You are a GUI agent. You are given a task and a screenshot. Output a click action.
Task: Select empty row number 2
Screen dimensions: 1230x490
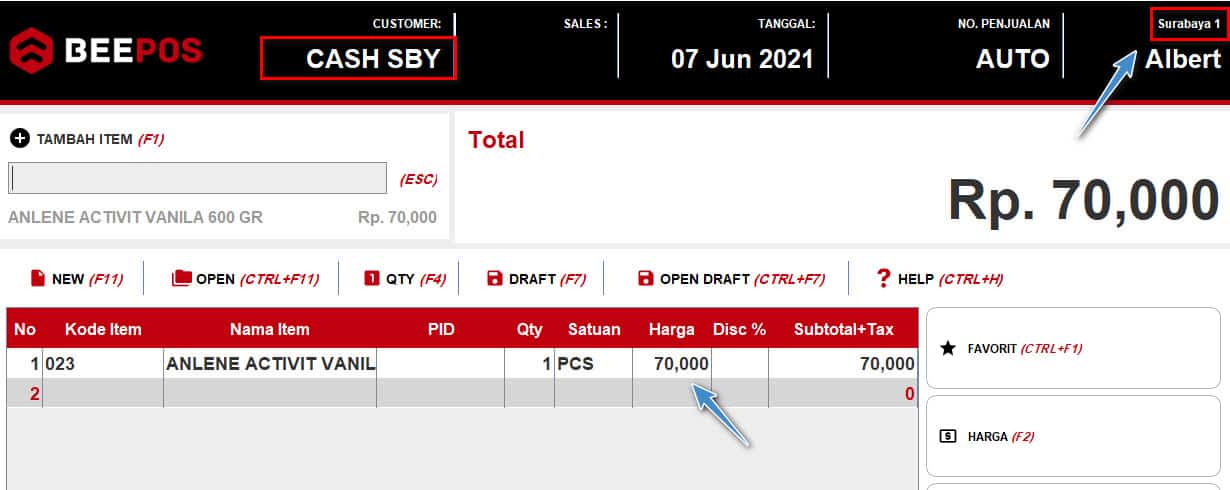click(462, 394)
